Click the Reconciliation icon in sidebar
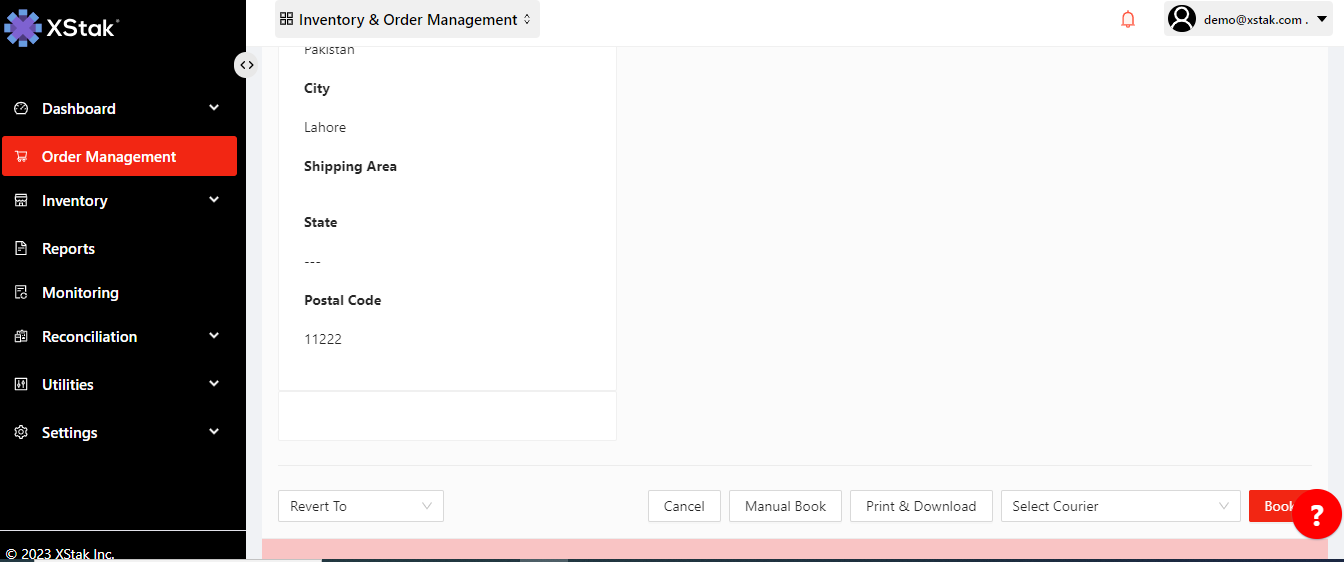The width and height of the screenshot is (1344, 562). click(21, 337)
